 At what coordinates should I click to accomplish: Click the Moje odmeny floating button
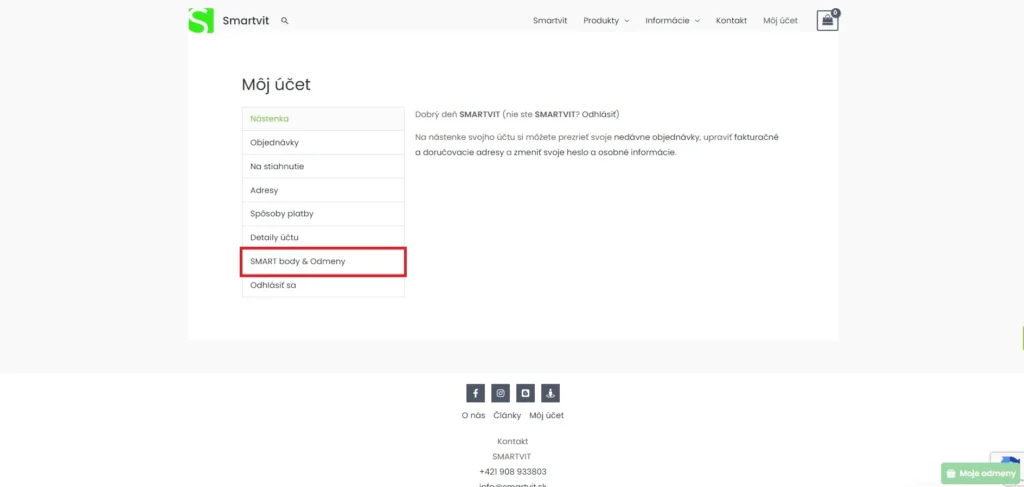point(981,473)
